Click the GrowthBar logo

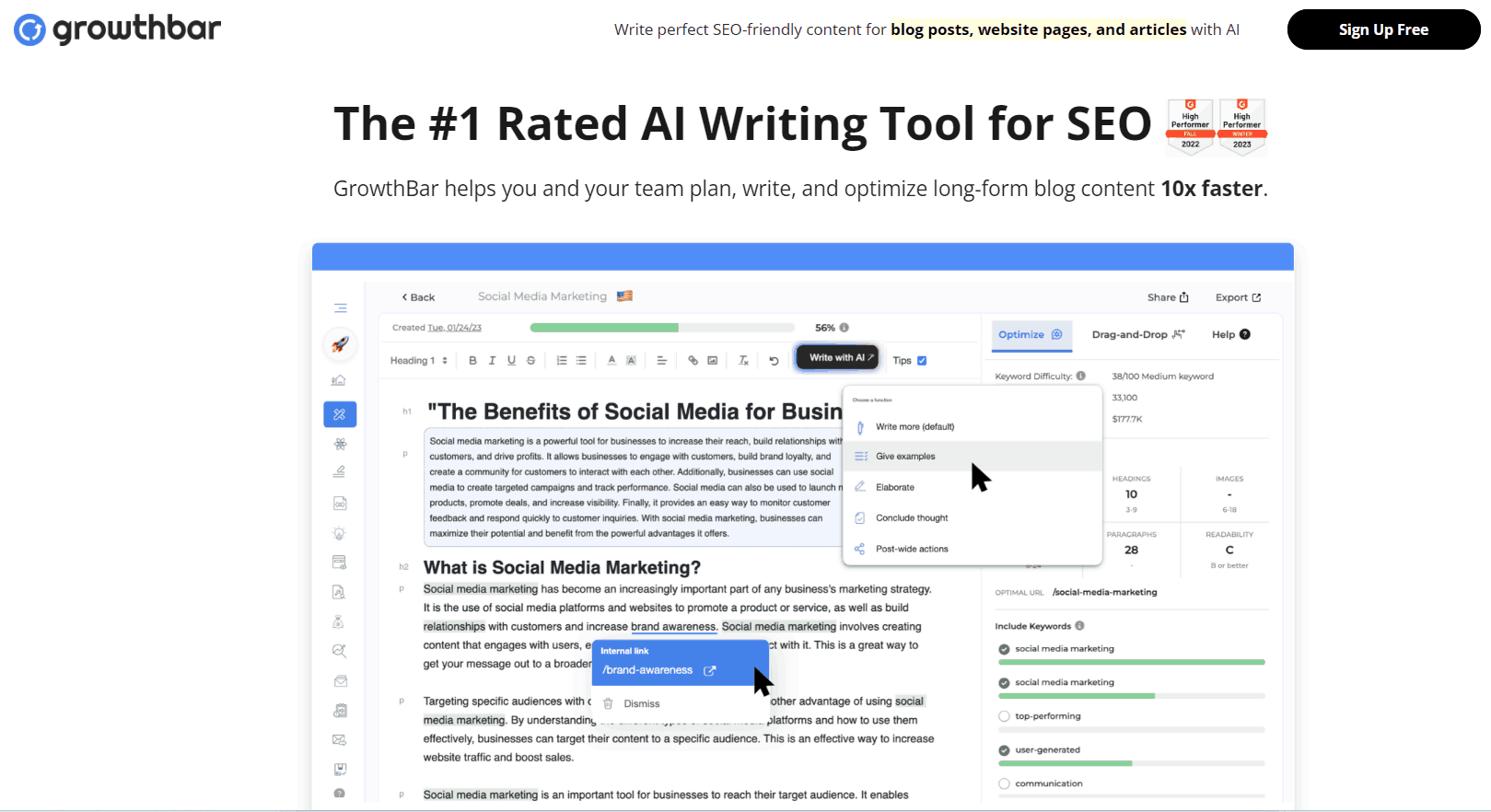coord(117,29)
